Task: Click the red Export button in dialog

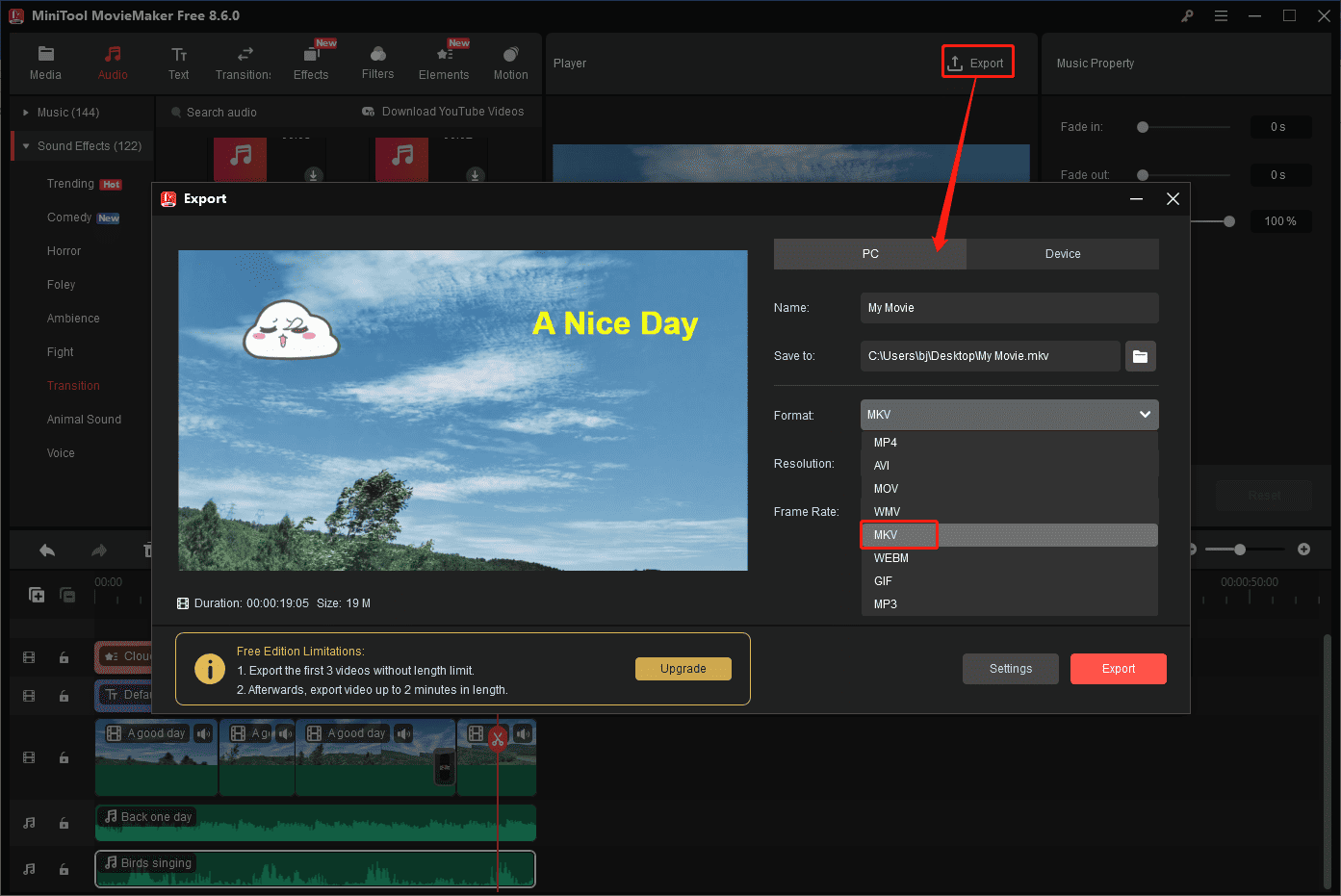Action: (1119, 669)
